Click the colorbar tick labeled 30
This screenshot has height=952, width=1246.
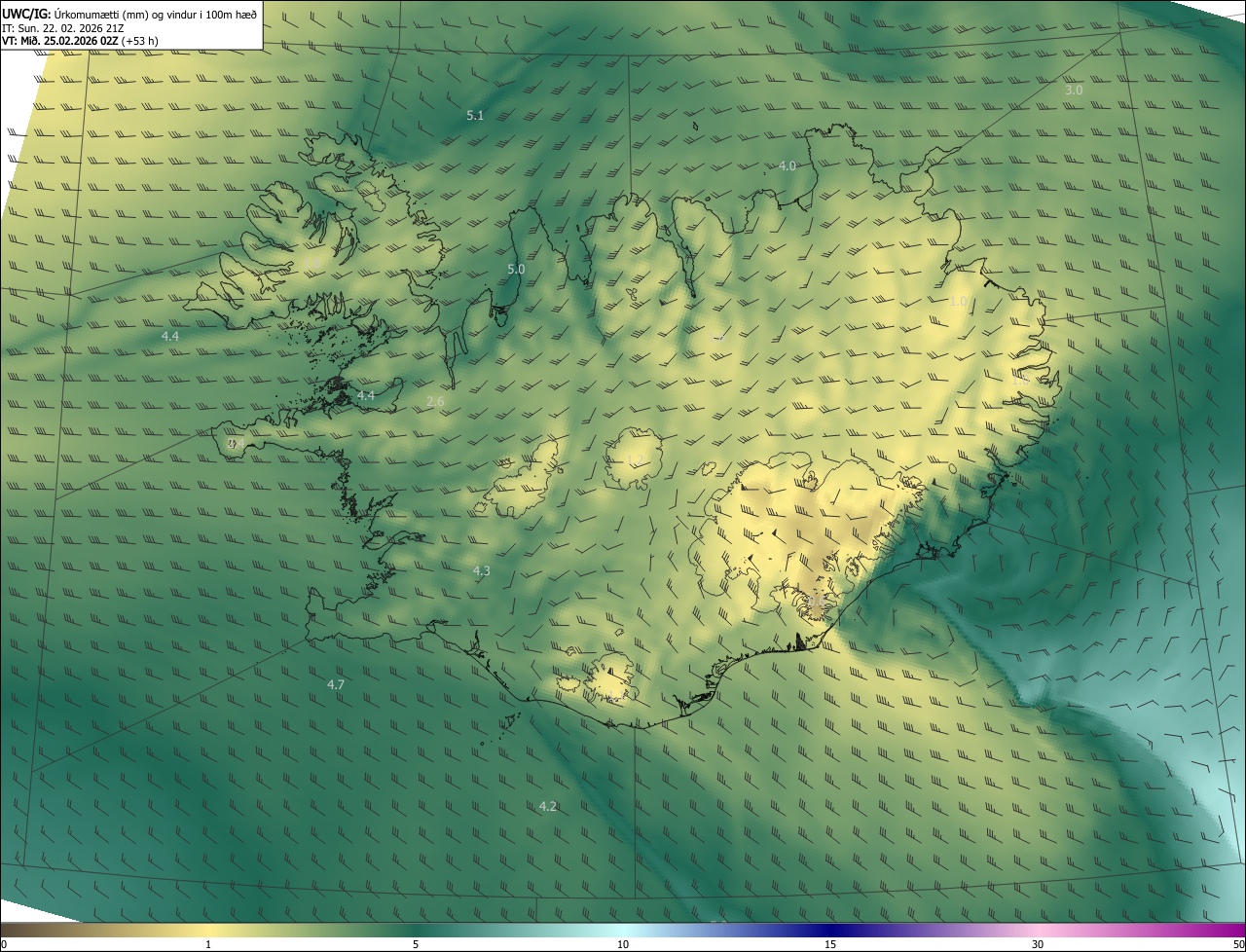[x=1038, y=945]
